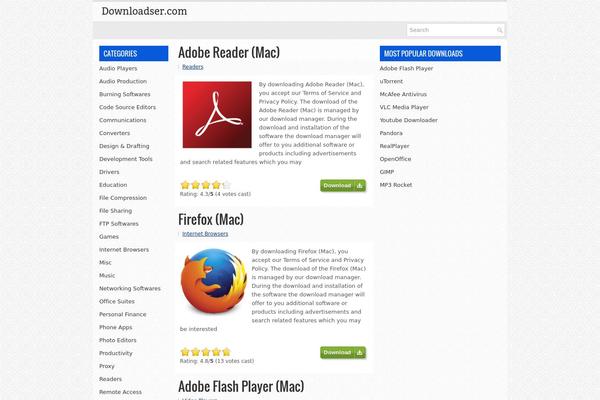The image size is (600, 400).
Task: Open MP3 Rocket popular download
Action: (396, 185)
